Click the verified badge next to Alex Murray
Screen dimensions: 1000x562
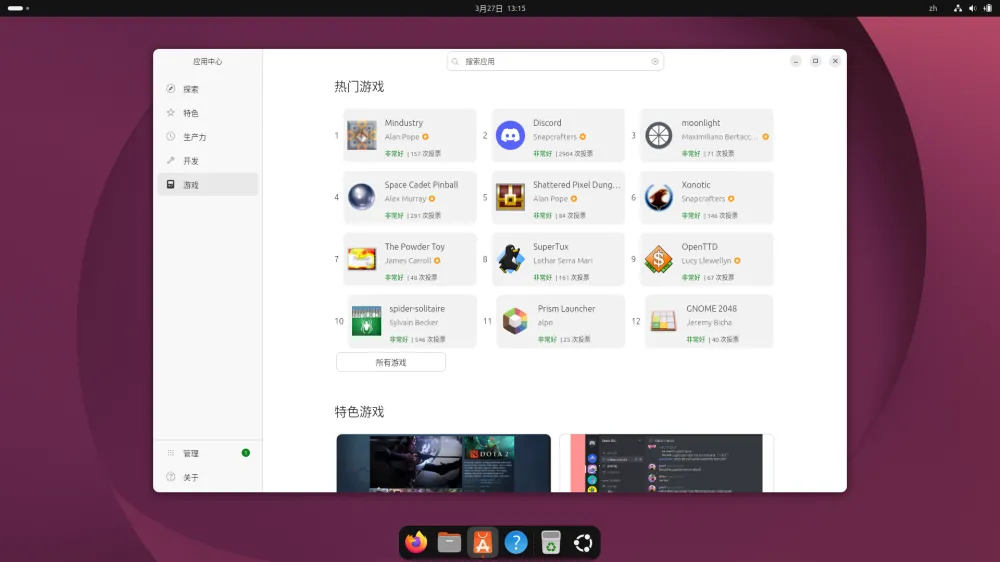(432, 198)
